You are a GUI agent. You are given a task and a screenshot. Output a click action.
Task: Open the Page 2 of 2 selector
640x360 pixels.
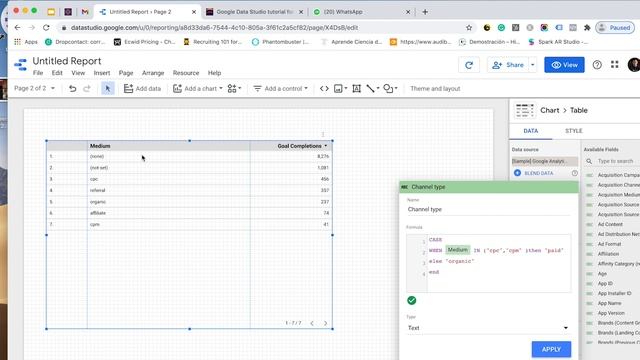34,89
